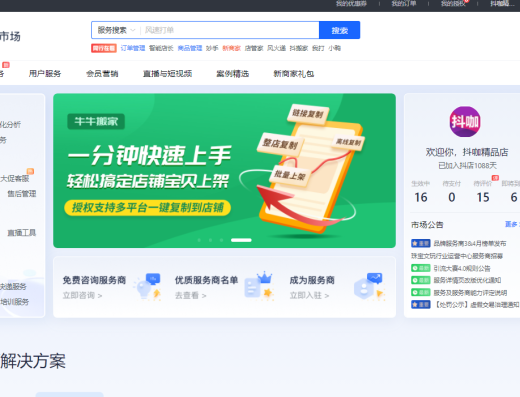
Task: Click the red ranking badge before 订单管理
Action: (x=104, y=48)
